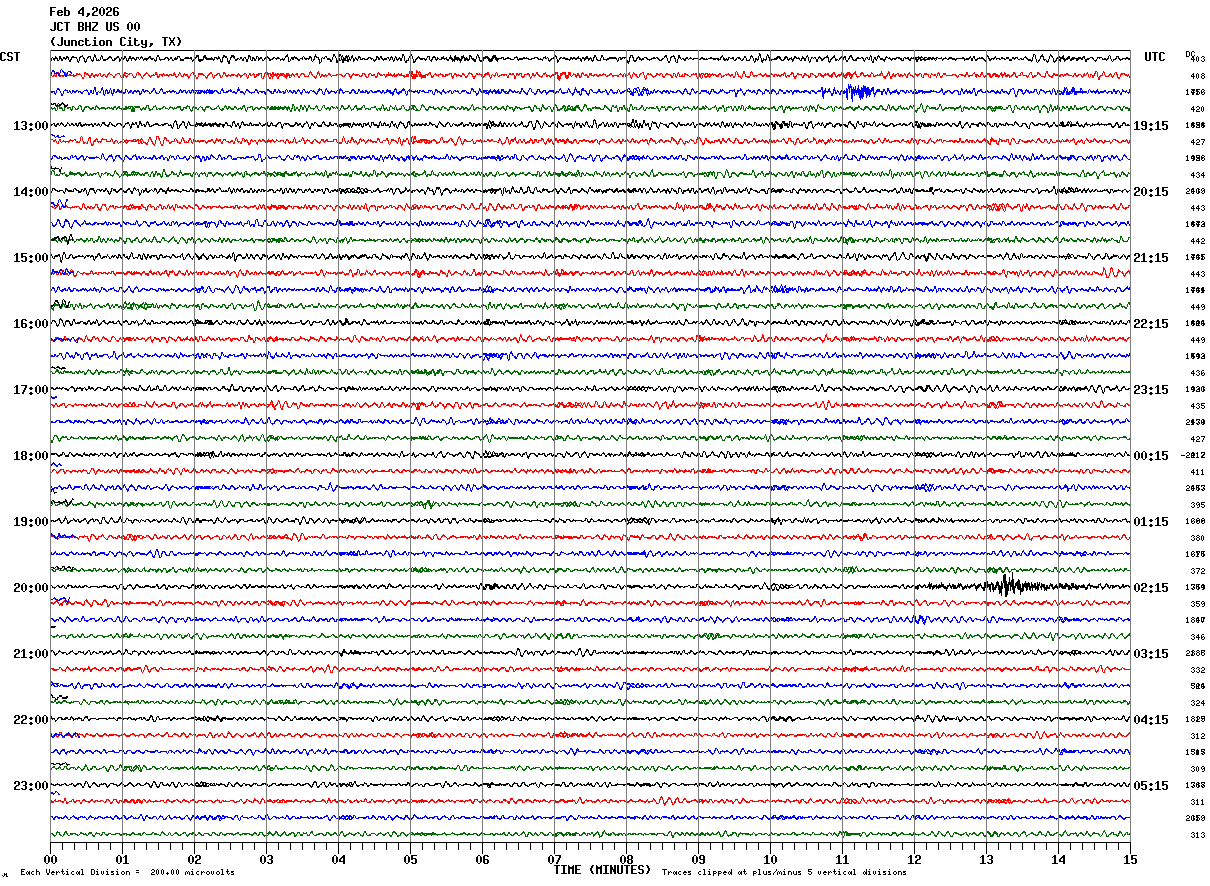Click the 01:15 UTC time label
This screenshot has width=1210, height=886.
(x=1151, y=522)
